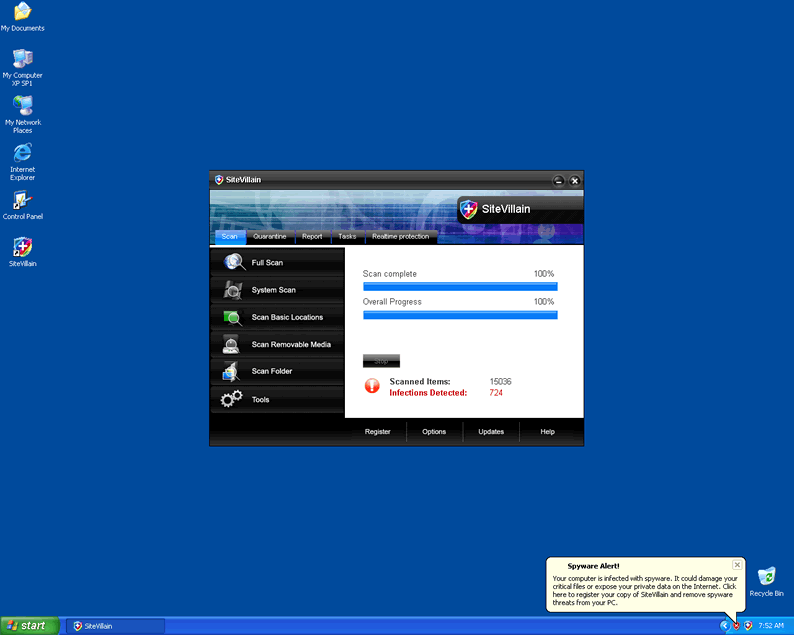Select the System Scan icon
Image resolution: width=794 pixels, height=635 pixels.
(233, 290)
